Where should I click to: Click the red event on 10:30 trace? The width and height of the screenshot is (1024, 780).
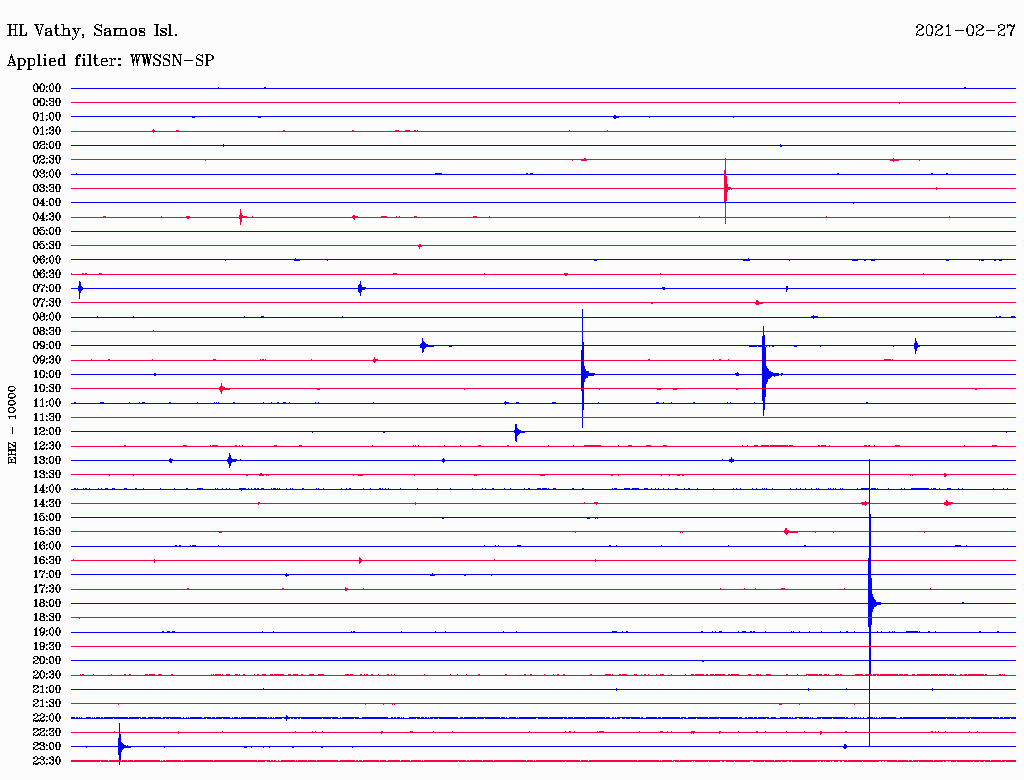223,389
